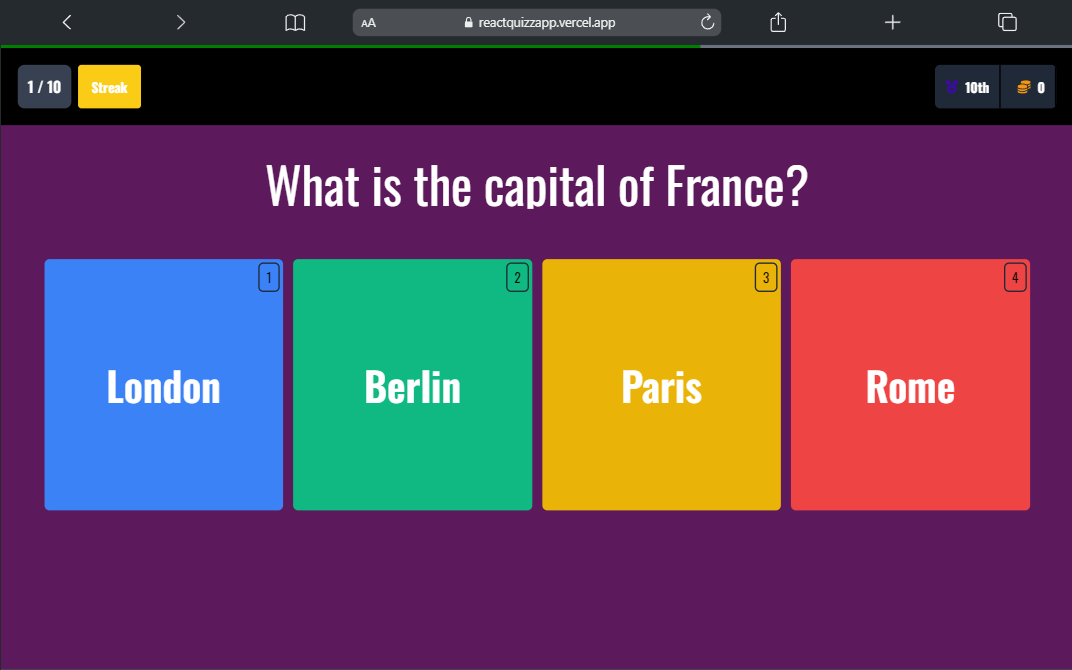The width and height of the screenshot is (1072, 670).
Task: Click the back navigation arrow
Action: (67, 22)
